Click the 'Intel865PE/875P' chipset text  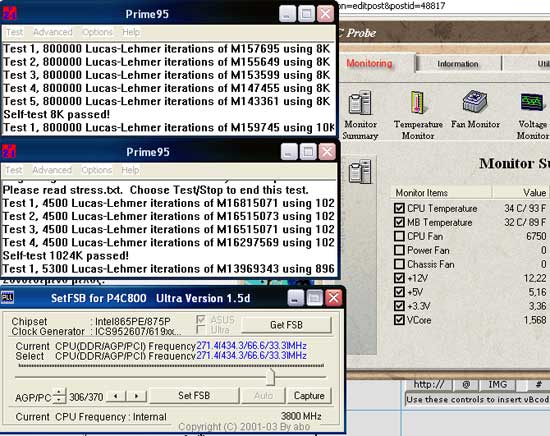click(133, 321)
